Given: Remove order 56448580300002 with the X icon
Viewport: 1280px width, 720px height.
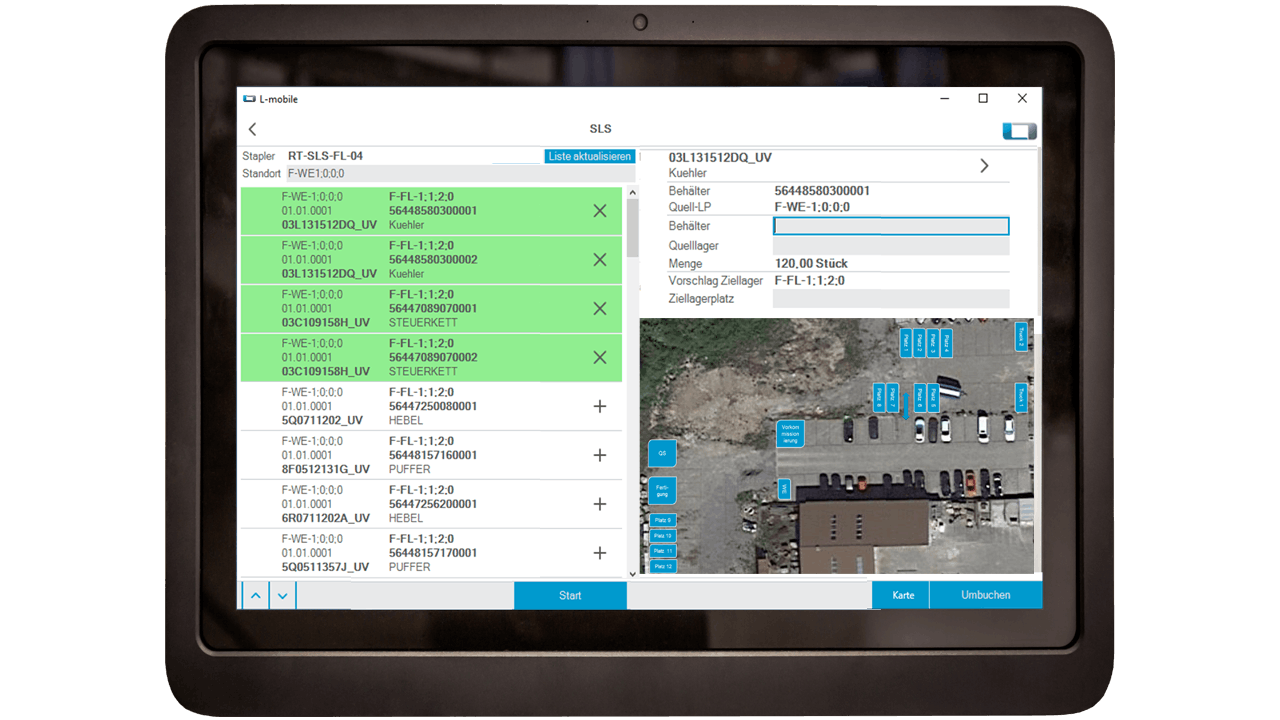Looking at the screenshot, I should click(600, 260).
